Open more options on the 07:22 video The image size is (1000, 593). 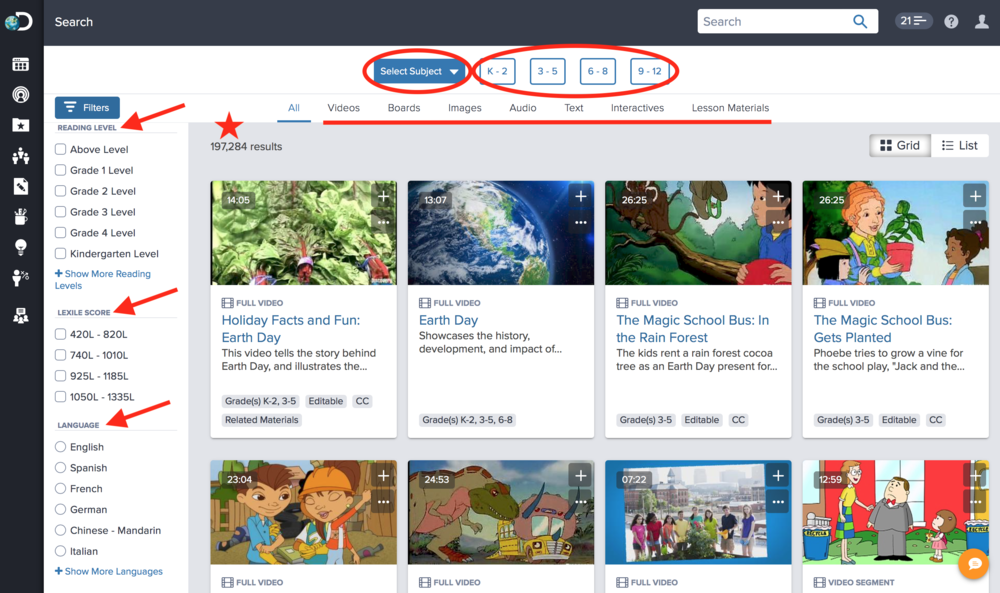(x=778, y=502)
